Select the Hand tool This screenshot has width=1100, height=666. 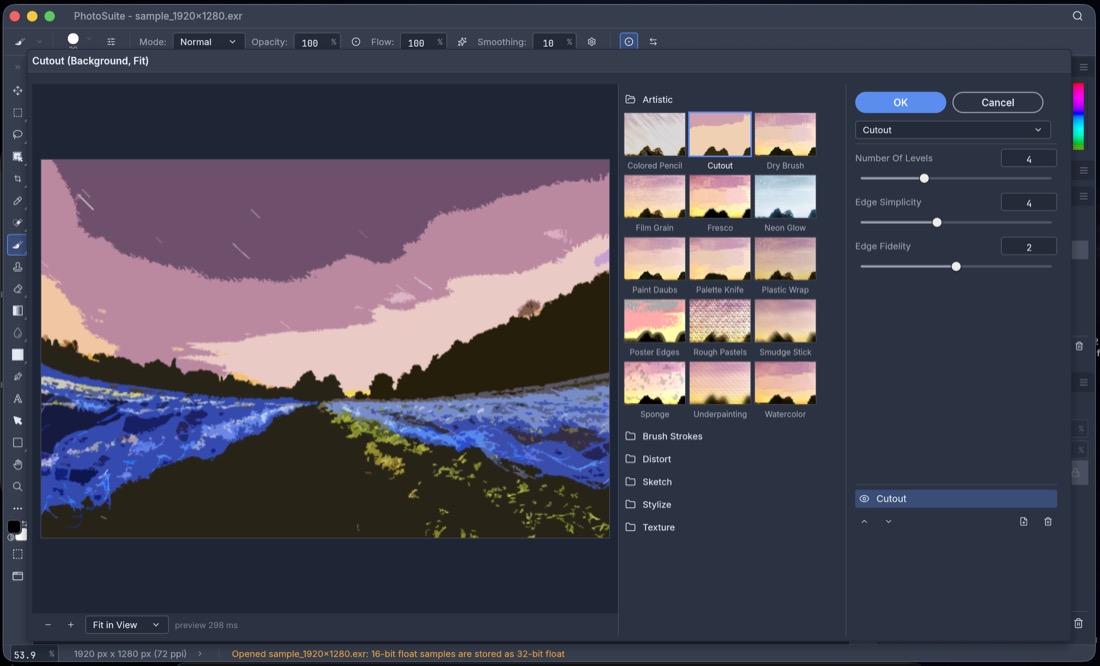18,465
